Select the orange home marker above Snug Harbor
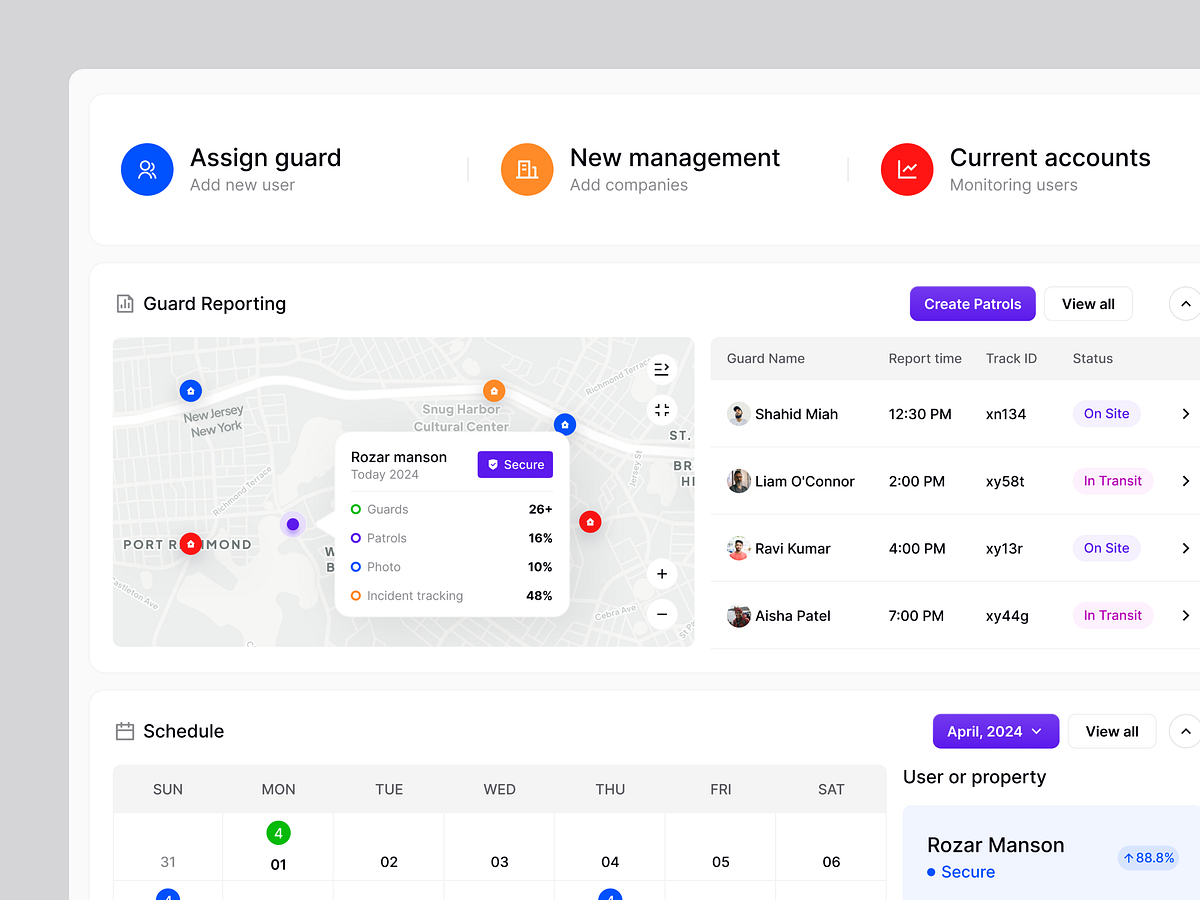This screenshot has width=1200, height=900. (493, 391)
